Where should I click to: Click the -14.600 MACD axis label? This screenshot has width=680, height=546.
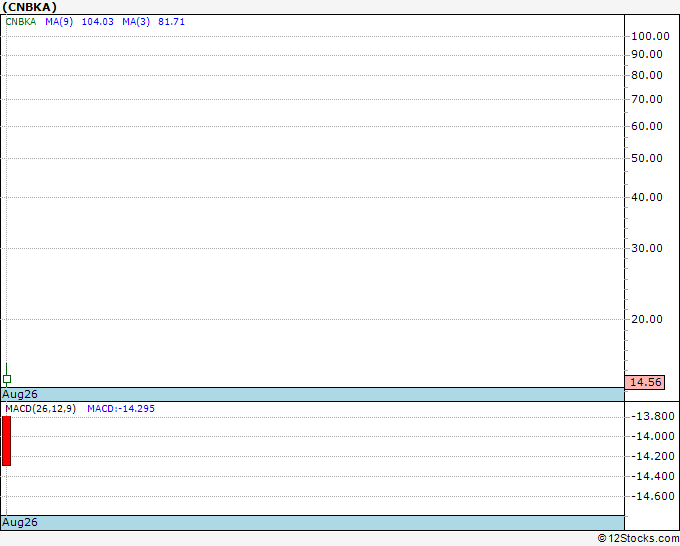(x=653, y=497)
